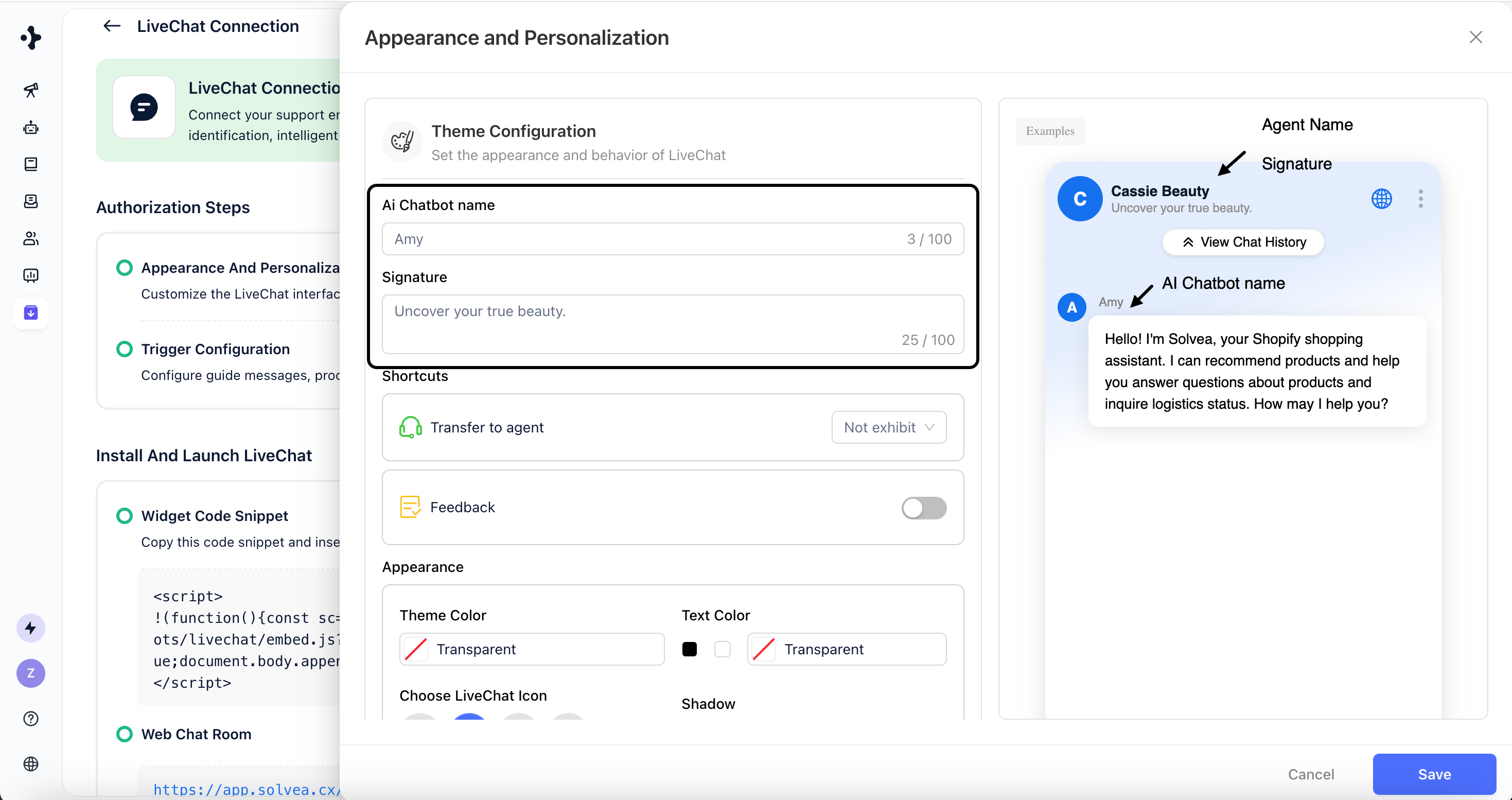The width and height of the screenshot is (1512, 800).
Task: Select the Appearance And Personalization step
Action: click(239, 268)
